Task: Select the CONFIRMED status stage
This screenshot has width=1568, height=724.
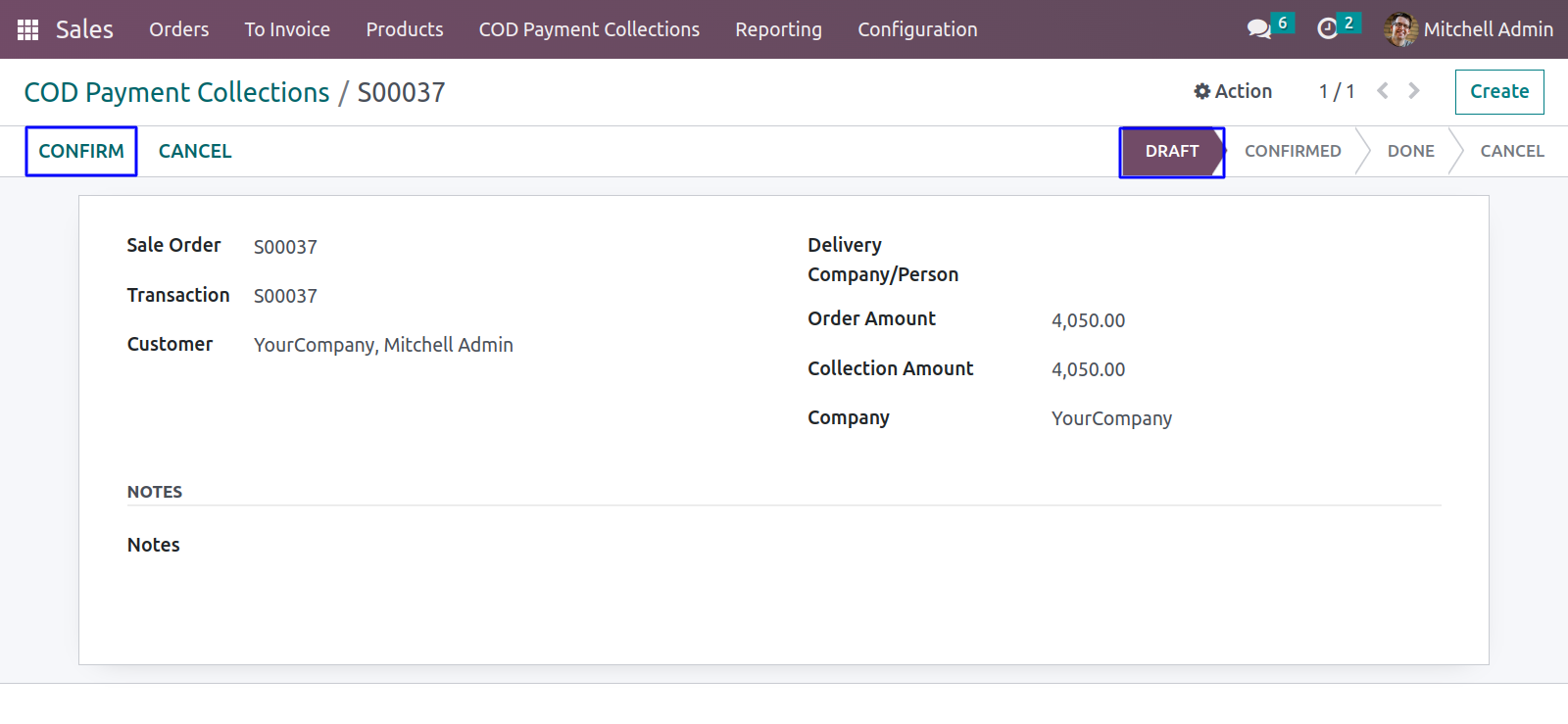Action: (x=1293, y=151)
